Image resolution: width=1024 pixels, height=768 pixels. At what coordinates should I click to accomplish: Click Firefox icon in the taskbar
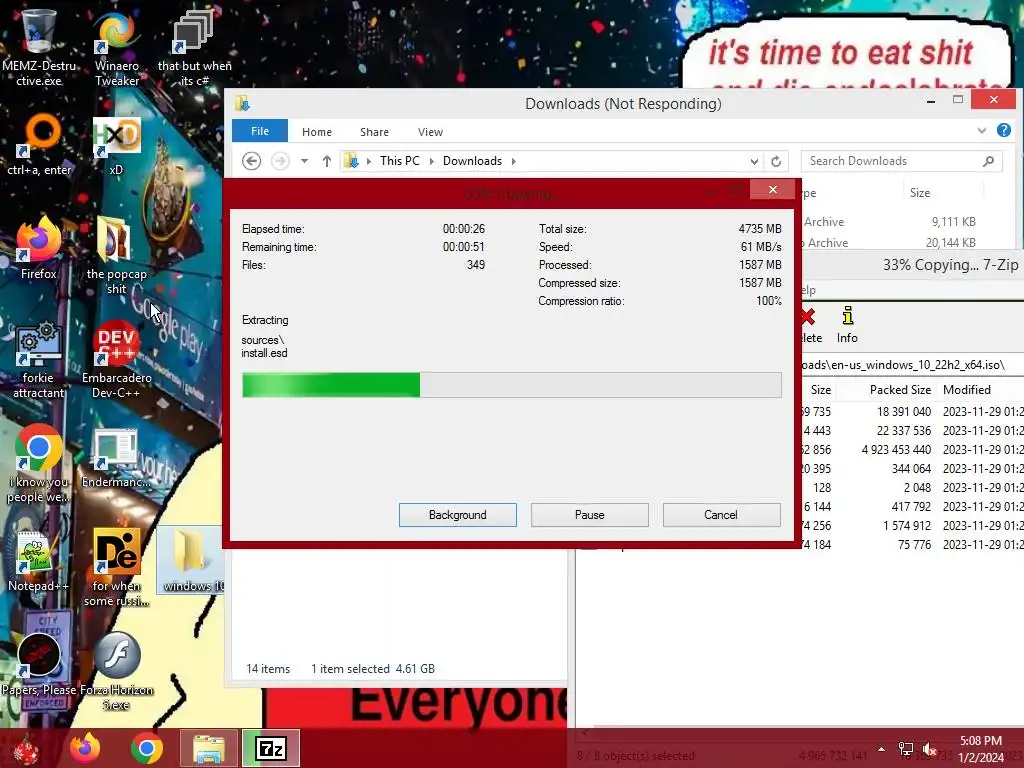pos(85,748)
